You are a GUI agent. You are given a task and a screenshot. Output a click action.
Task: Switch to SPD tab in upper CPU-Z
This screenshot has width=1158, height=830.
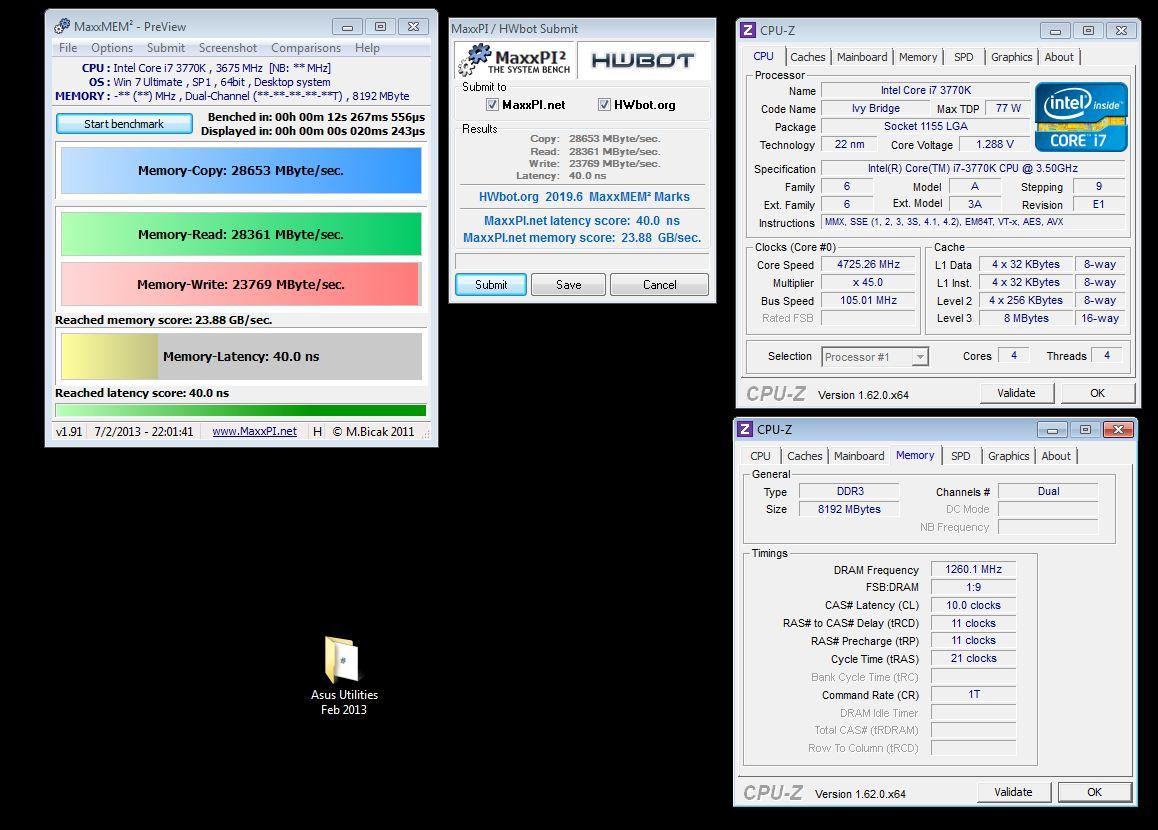tap(963, 57)
